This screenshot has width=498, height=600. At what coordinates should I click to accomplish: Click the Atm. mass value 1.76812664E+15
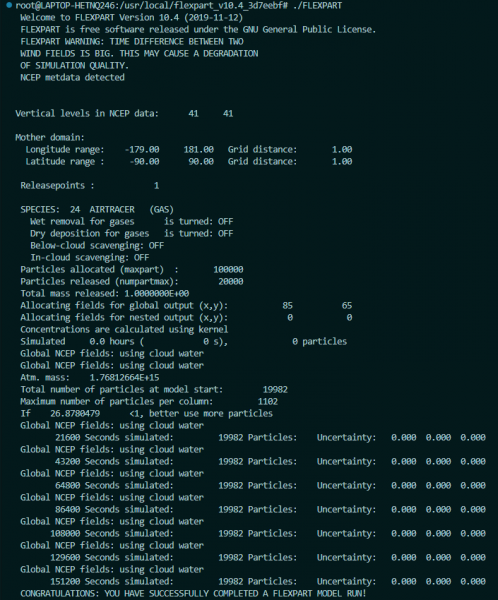pos(124,378)
